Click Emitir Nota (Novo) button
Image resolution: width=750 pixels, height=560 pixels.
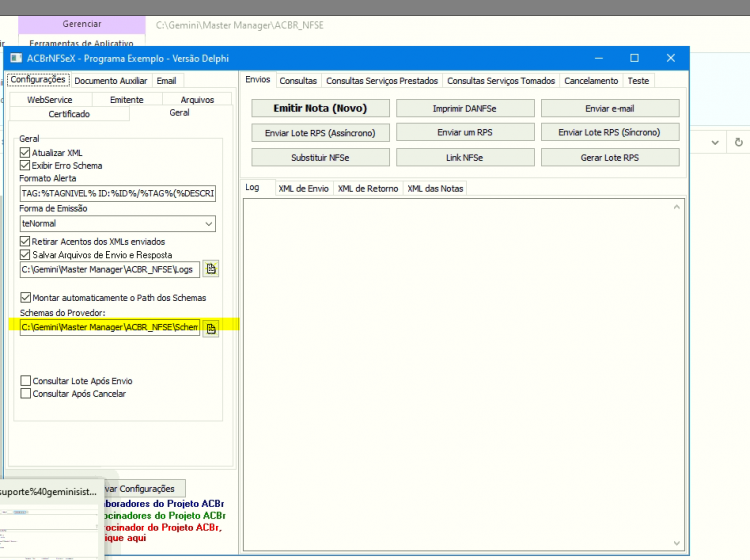coord(320,108)
